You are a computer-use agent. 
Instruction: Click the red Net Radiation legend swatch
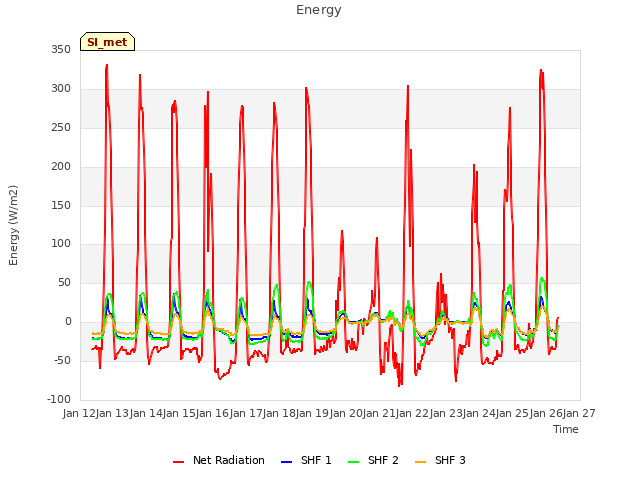178,462
